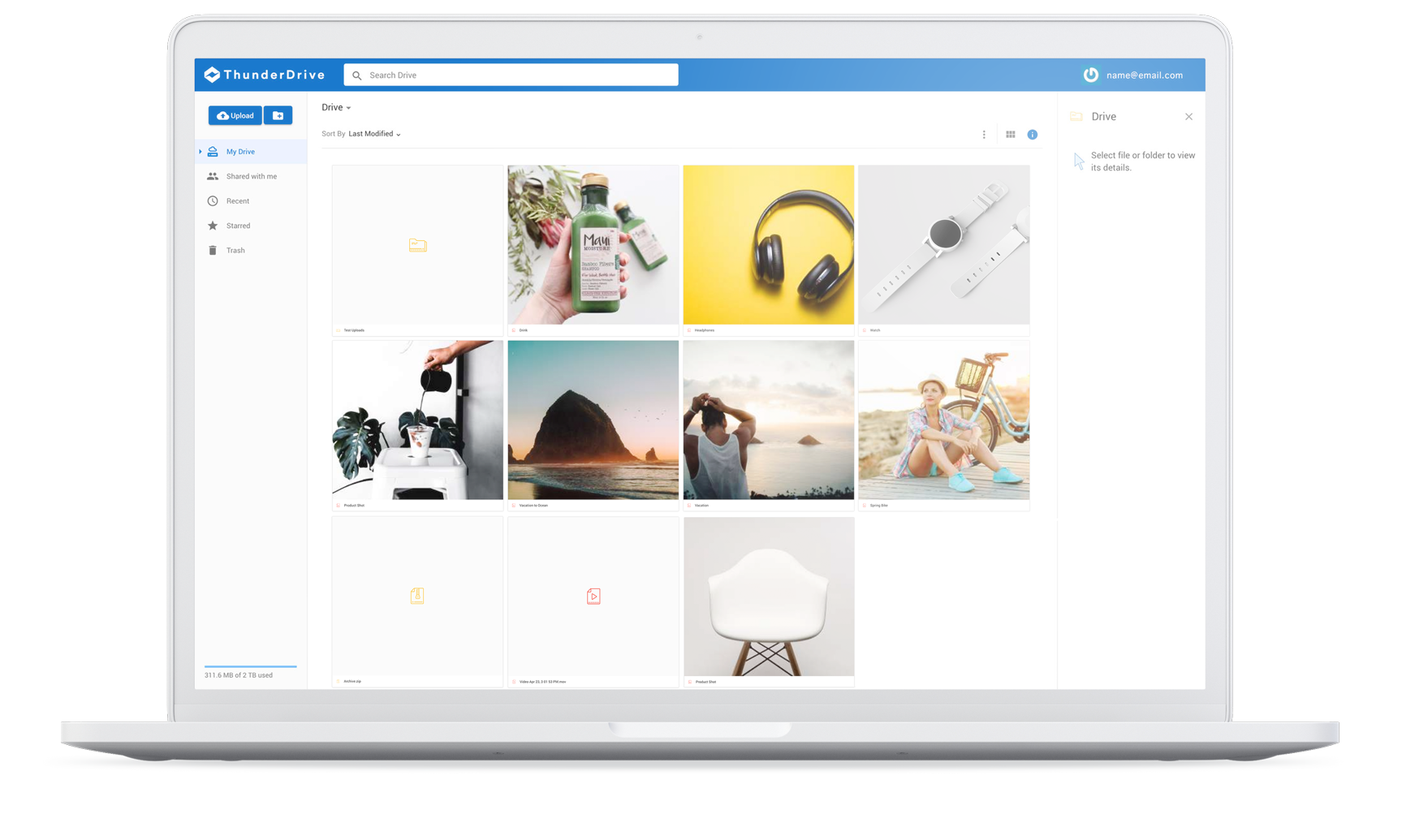This screenshot has height=840, width=1402.
Task: Click the new folder button
Action: point(278,115)
